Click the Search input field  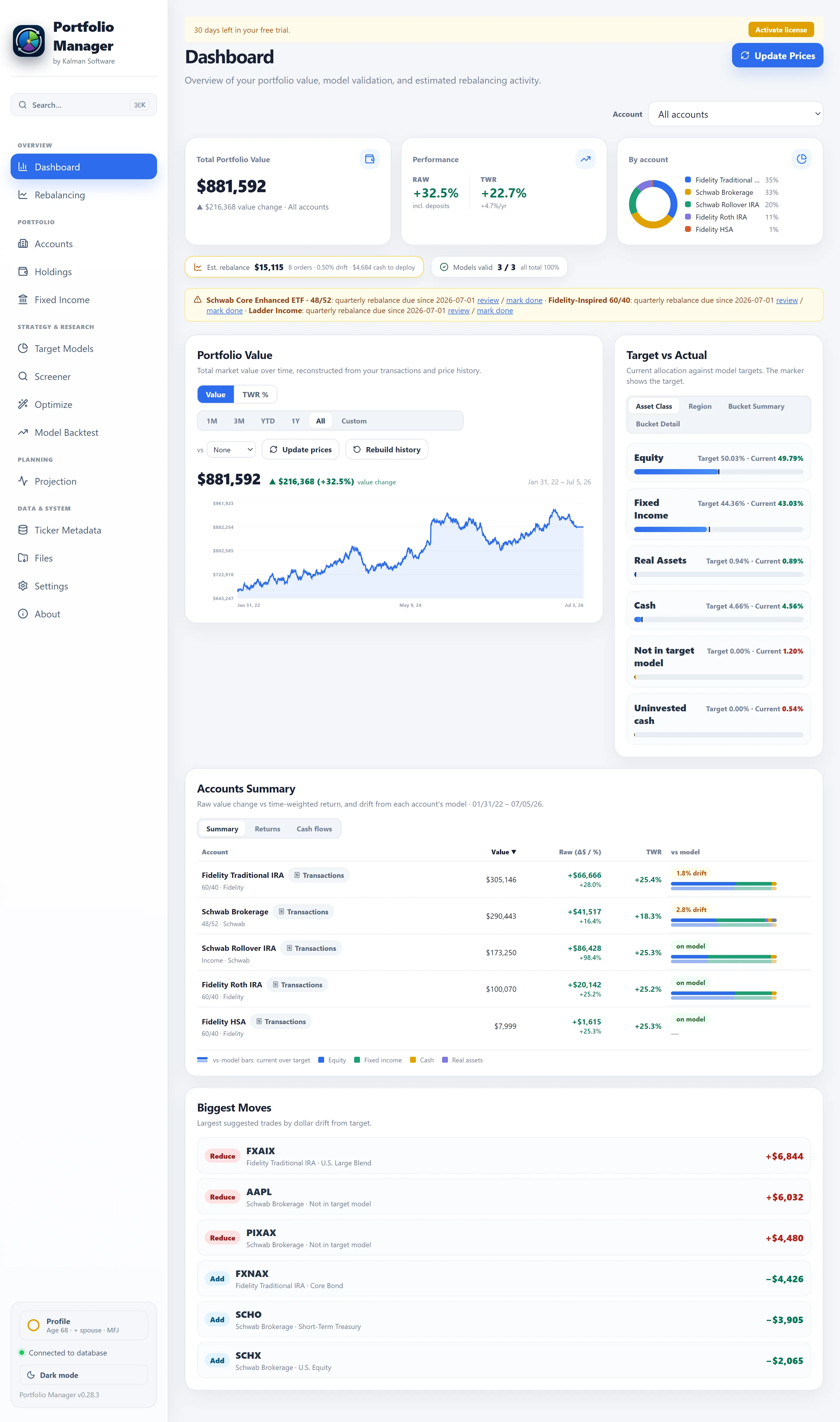pos(84,105)
